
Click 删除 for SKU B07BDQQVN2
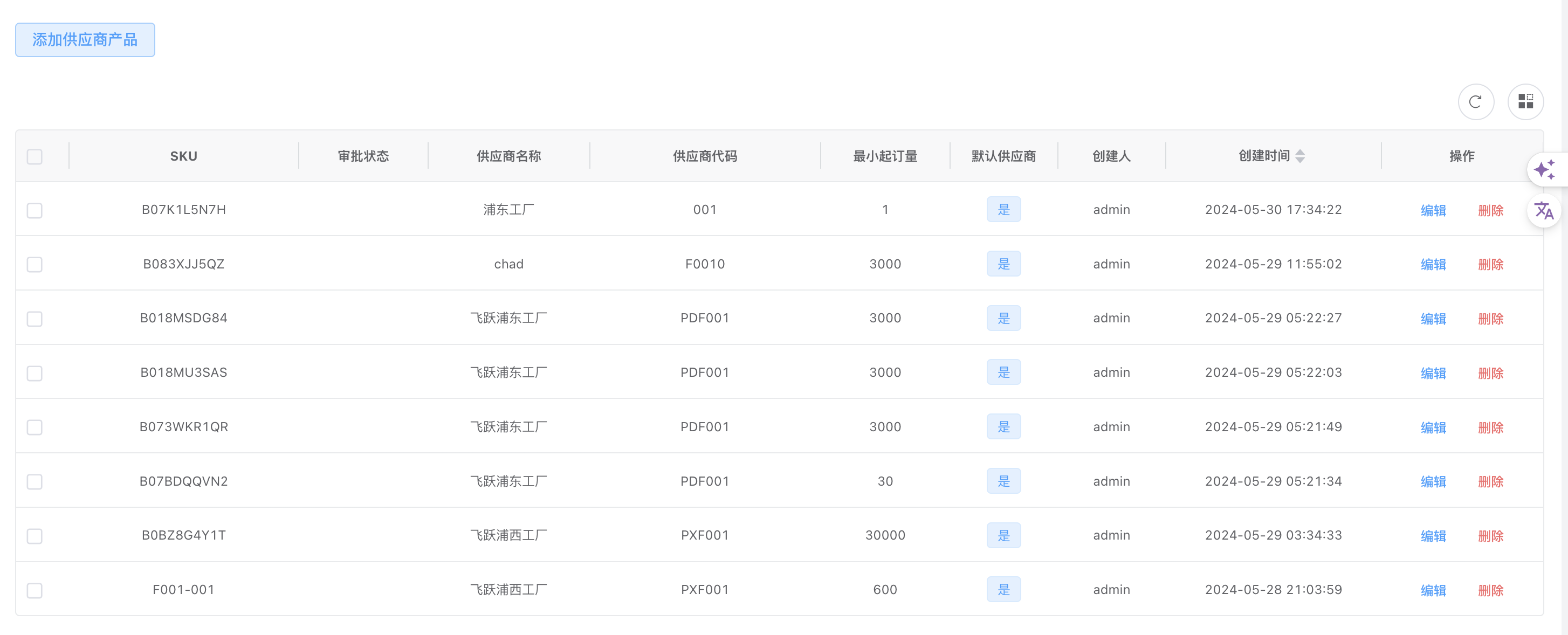point(1490,482)
